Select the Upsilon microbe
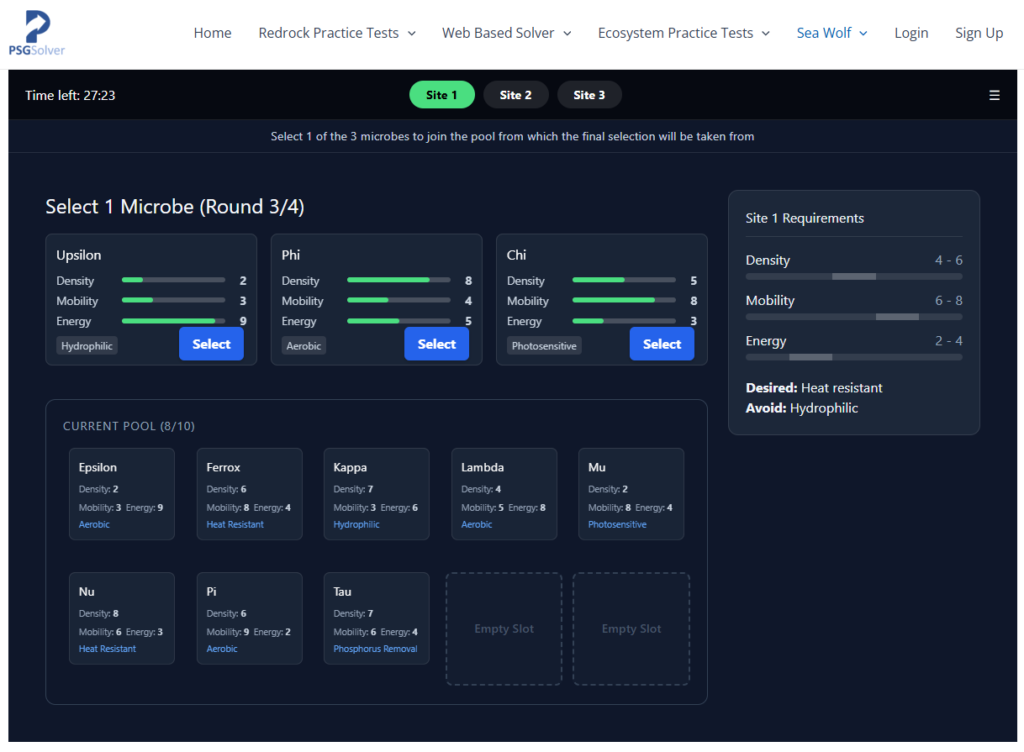1024x752 pixels. 211,344
